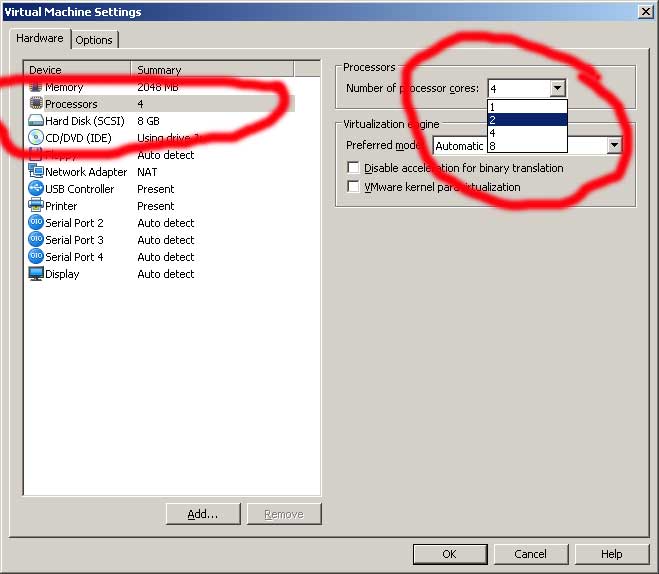The image size is (659, 574).
Task: Select the Hardware tab
Action: click(40, 39)
